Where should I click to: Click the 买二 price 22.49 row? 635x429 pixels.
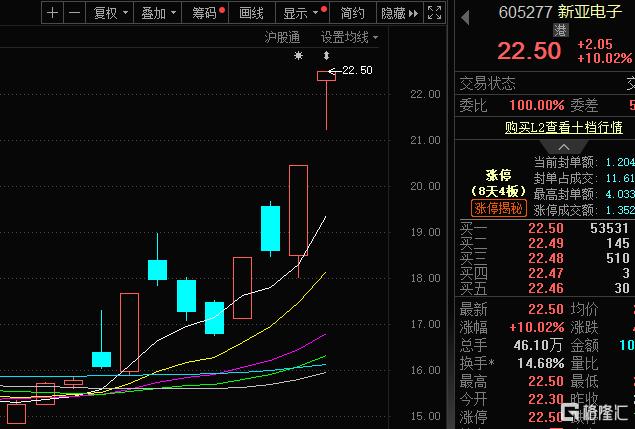pos(547,243)
